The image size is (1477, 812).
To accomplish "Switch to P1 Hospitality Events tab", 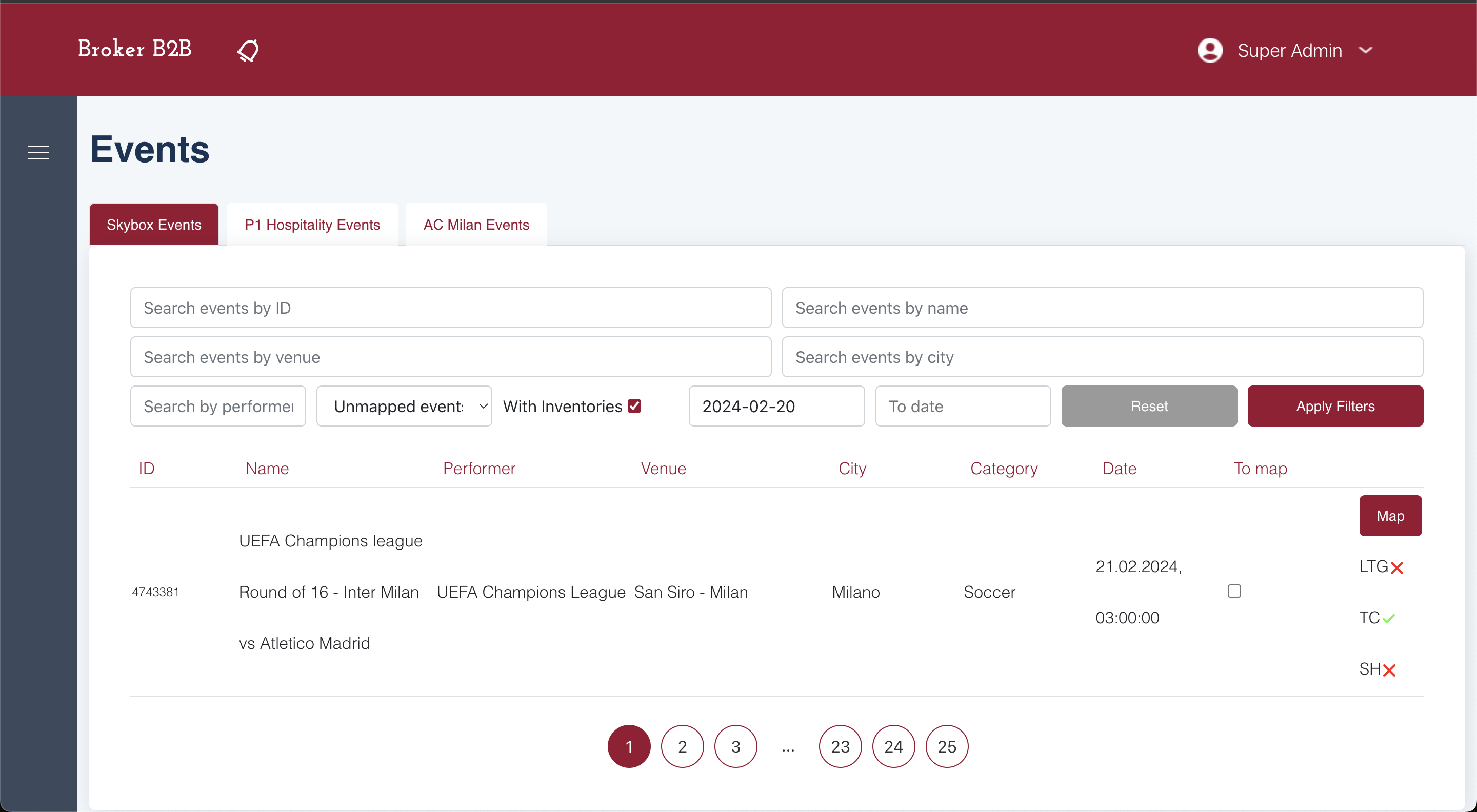I will coord(312,225).
